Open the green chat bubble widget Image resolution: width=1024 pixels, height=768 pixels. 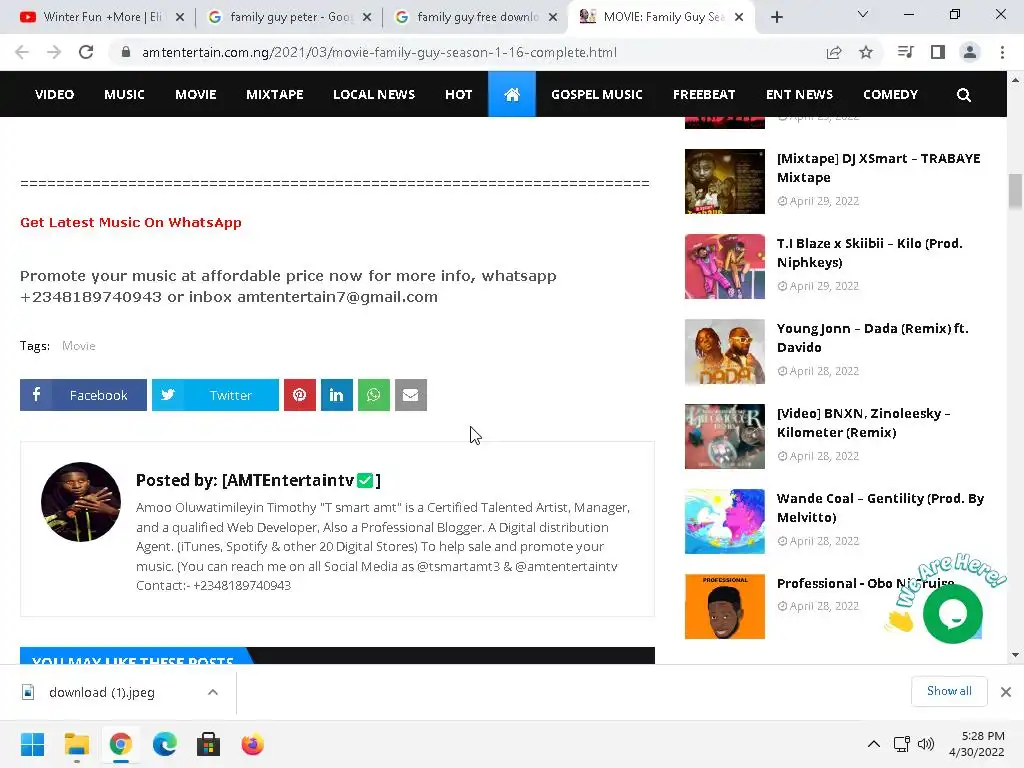click(952, 614)
